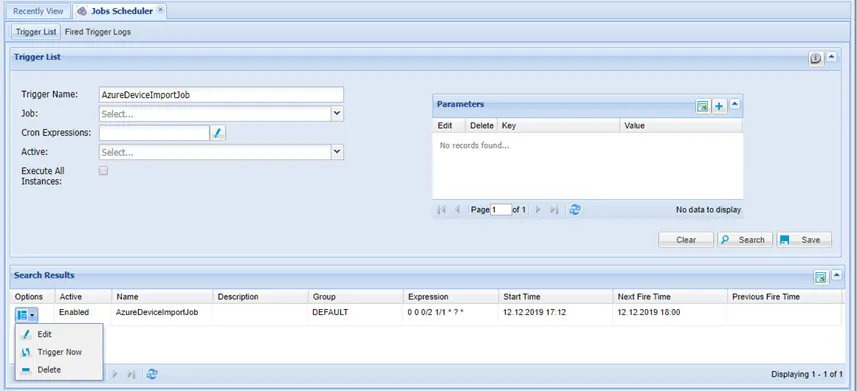Go to first page in Parameters pager

click(x=442, y=209)
